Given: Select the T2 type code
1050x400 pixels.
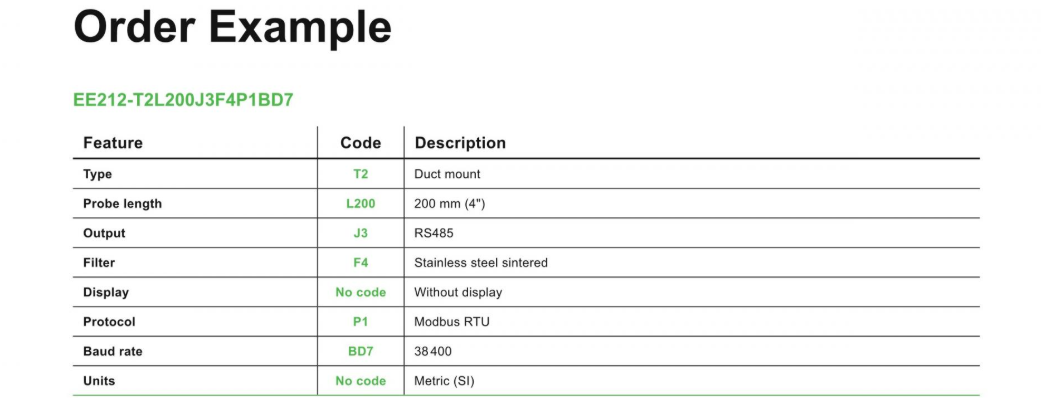Looking at the screenshot, I should pos(360,174).
